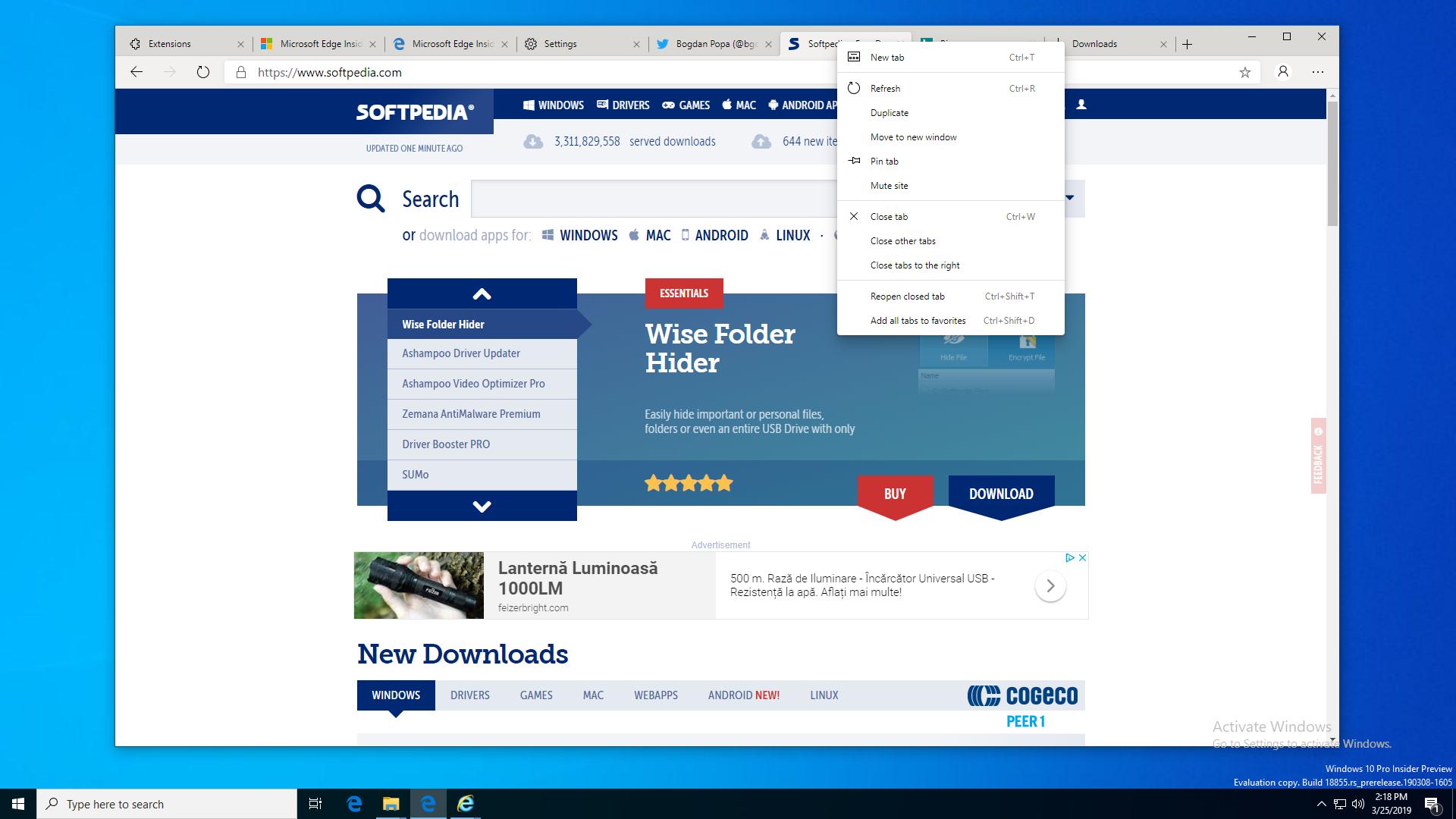This screenshot has width=1456, height=819.
Task: Click the Softpedia user account icon
Action: [1081, 105]
